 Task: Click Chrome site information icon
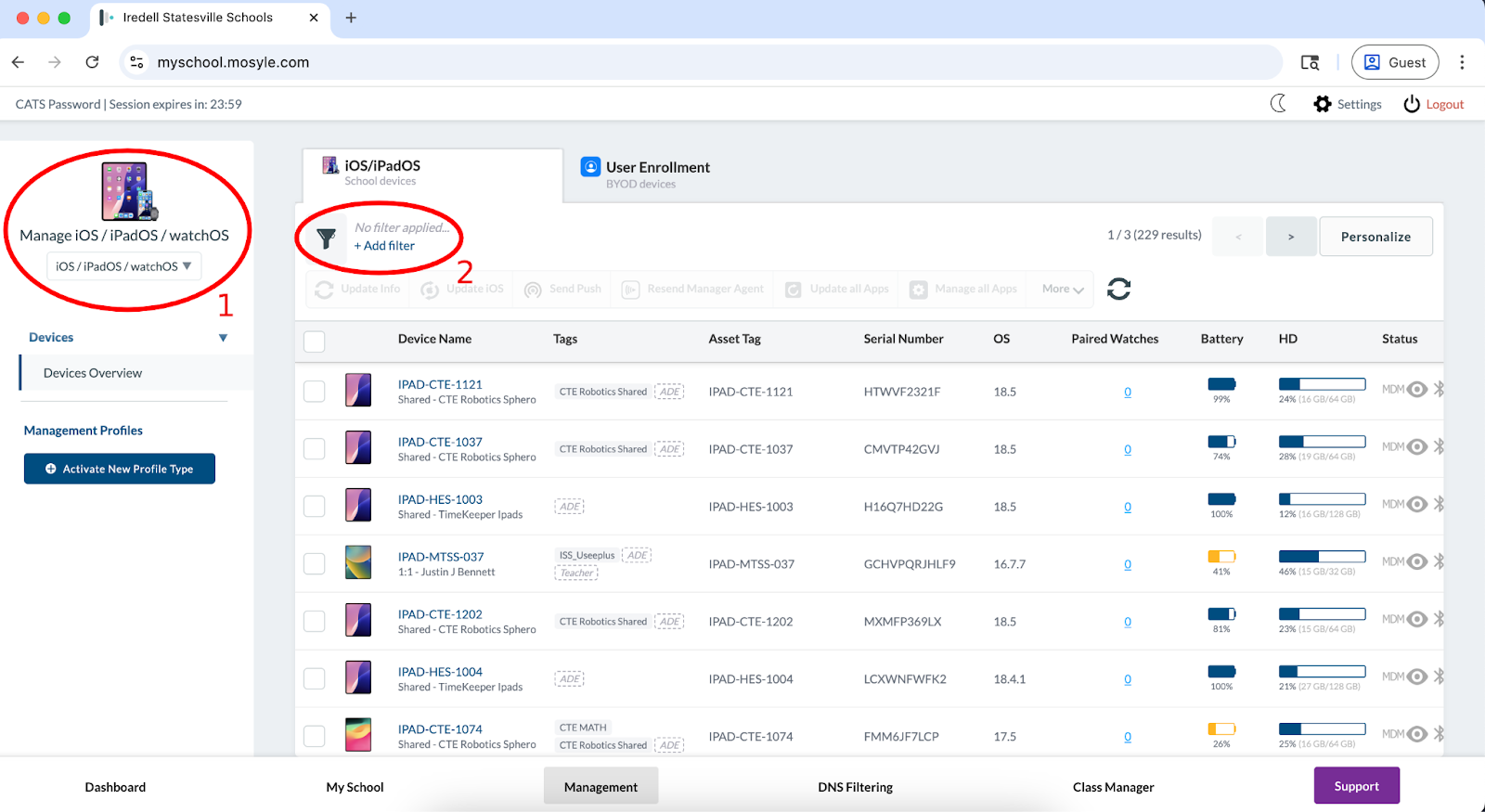(x=136, y=62)
